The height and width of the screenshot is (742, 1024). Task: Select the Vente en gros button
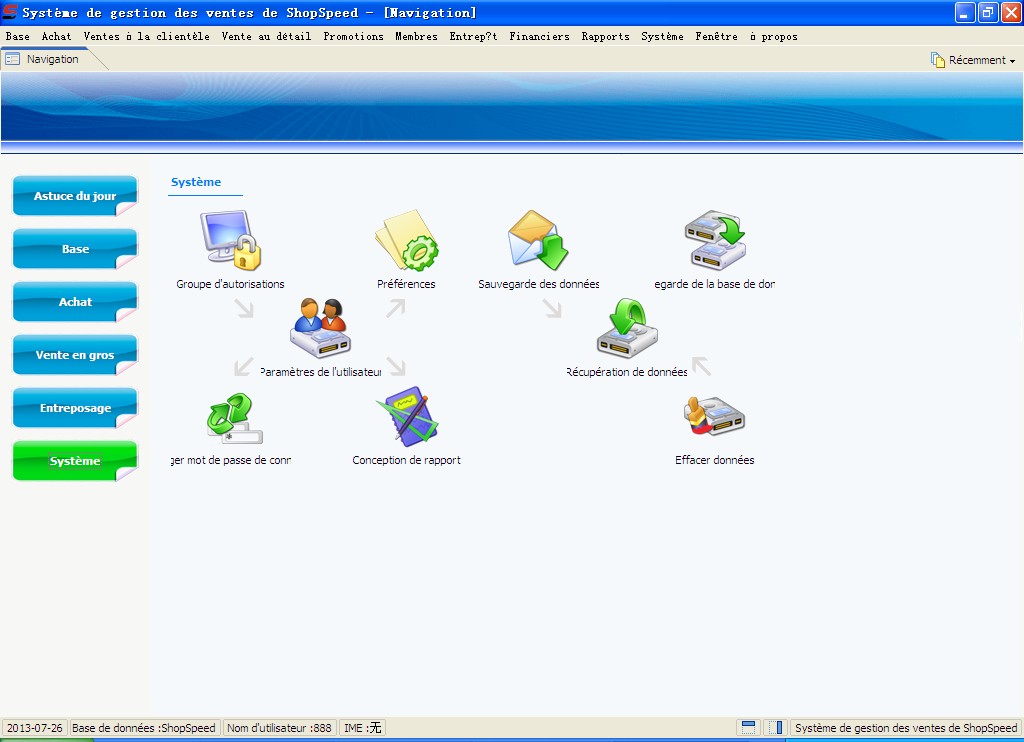click(x=75, y=355)
